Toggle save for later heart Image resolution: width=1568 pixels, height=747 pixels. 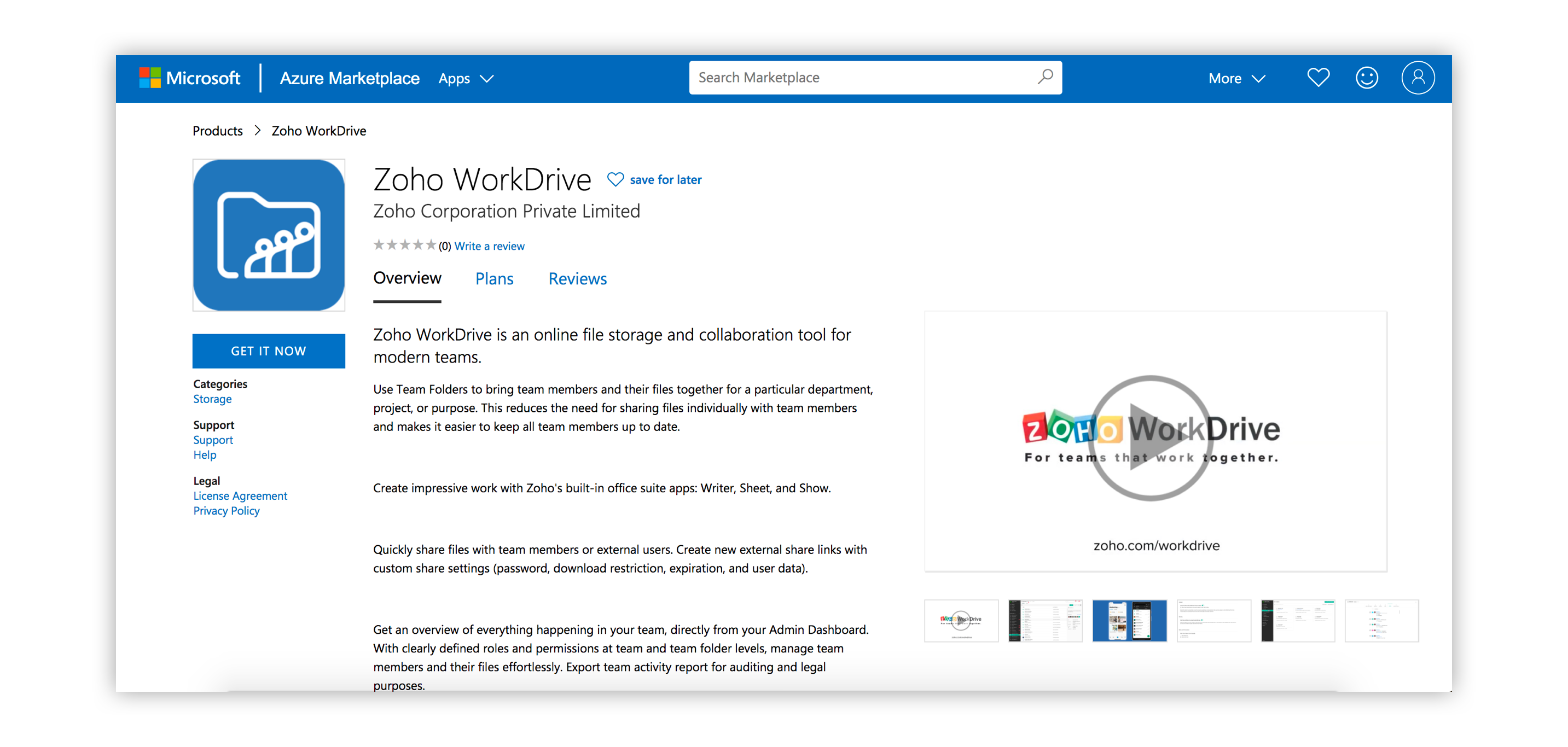(x=615, y=179)
